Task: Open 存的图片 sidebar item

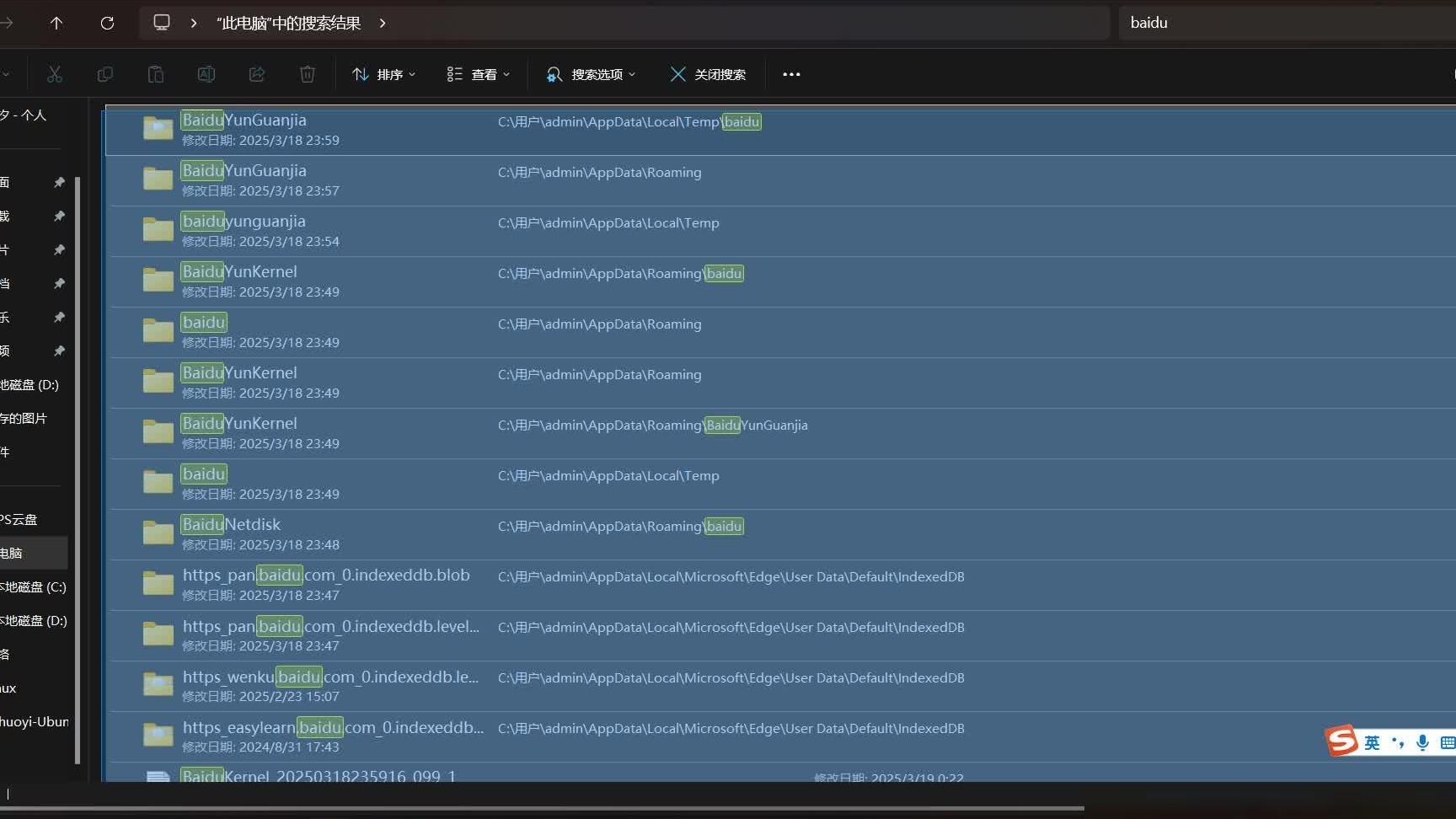Action: coord(25,419)
